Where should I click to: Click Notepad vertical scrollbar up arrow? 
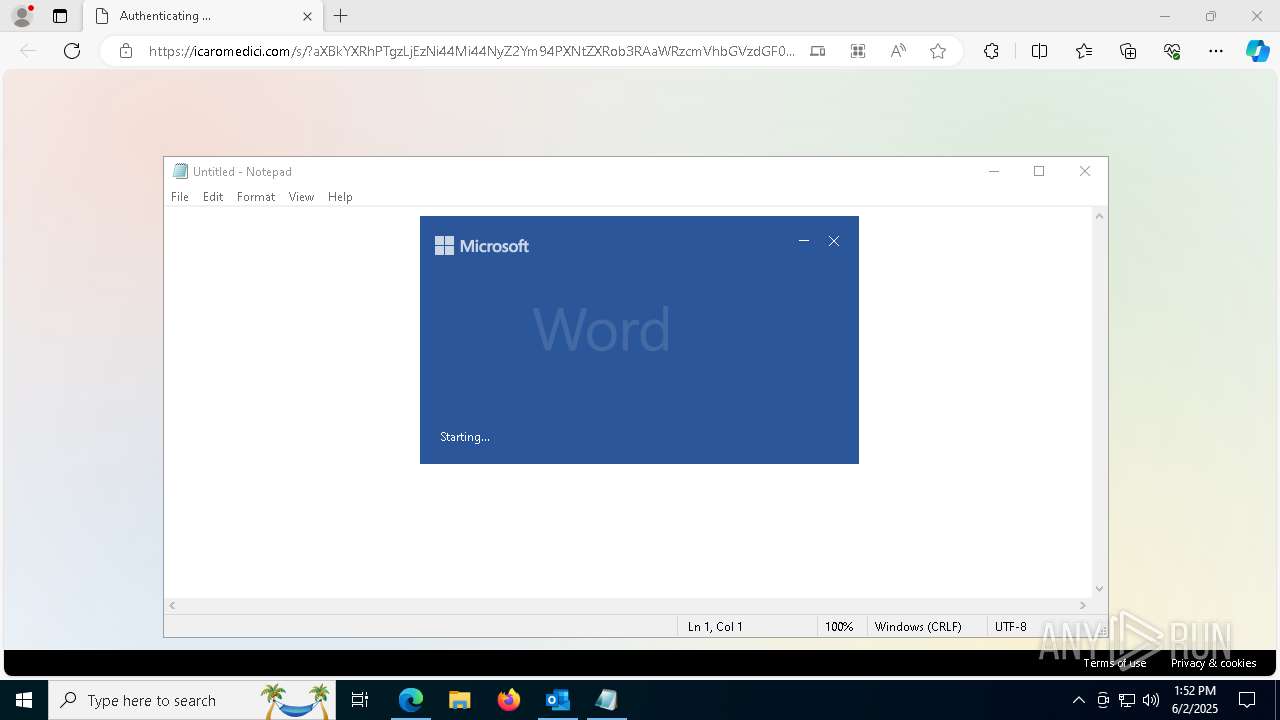pos(1099,216)
